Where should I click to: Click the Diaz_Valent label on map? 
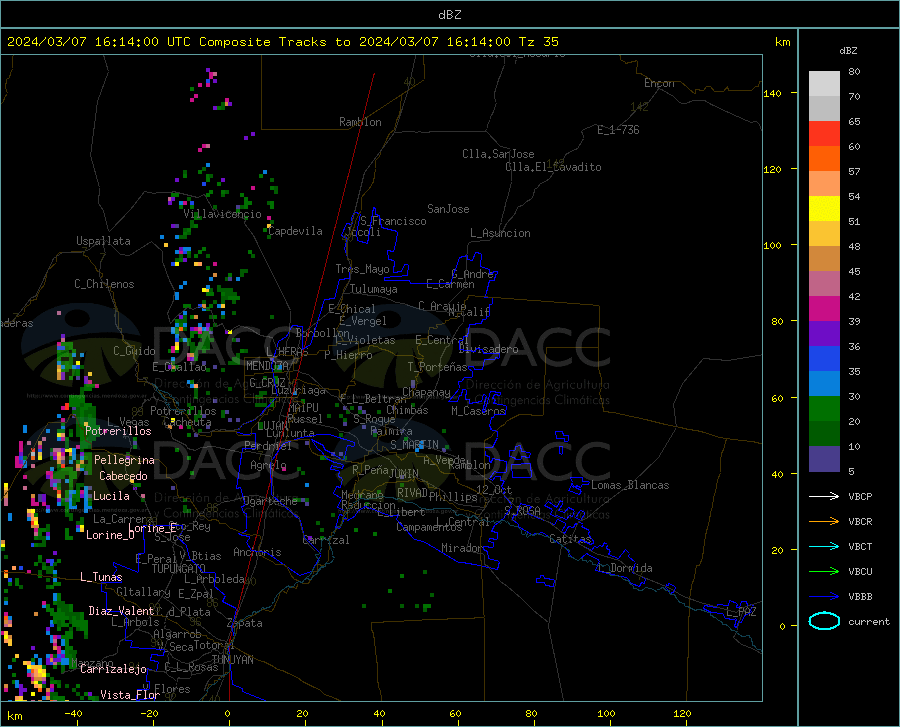pos(121,611)
